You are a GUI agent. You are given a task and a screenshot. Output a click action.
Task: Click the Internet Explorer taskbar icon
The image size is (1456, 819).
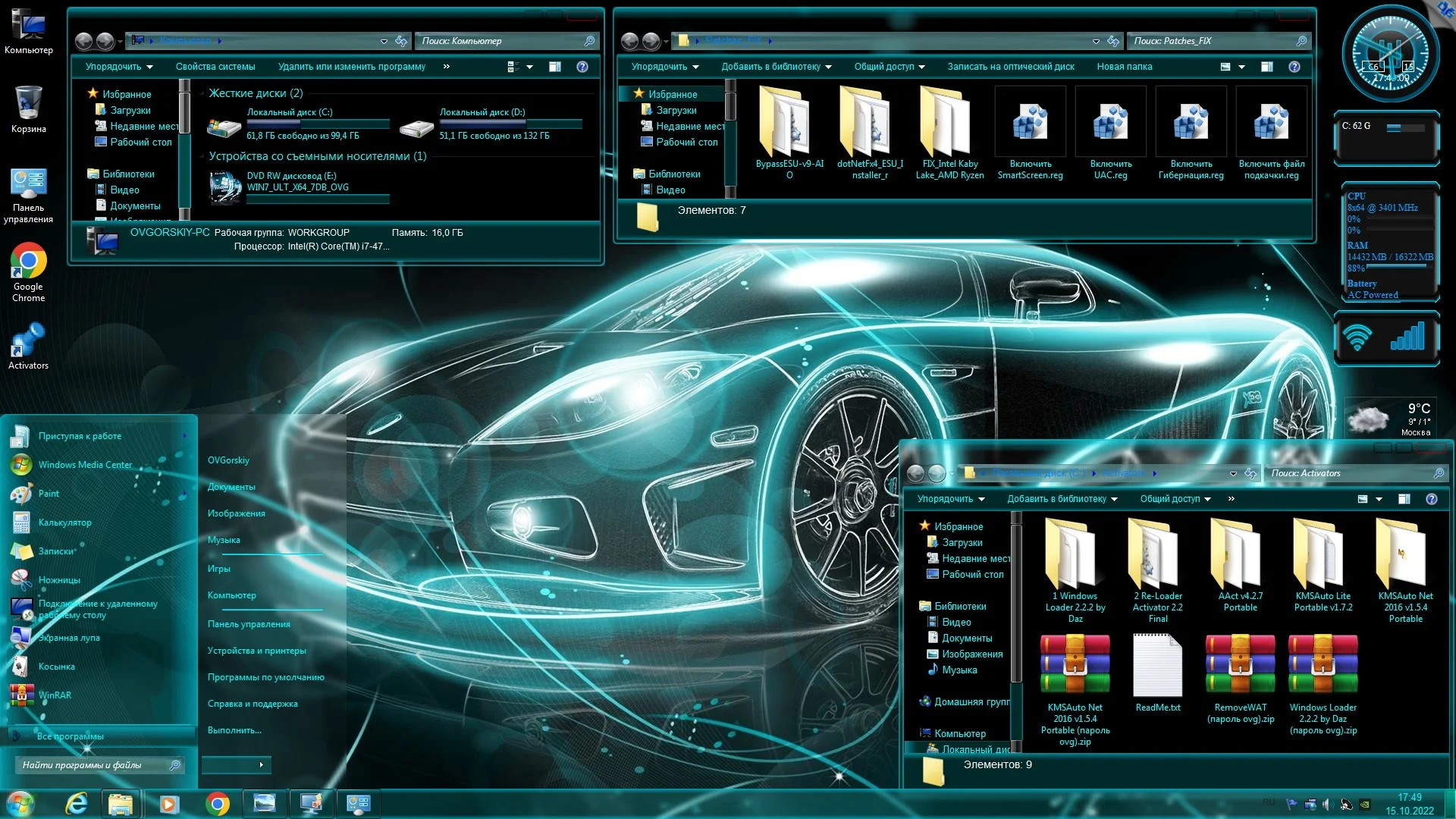point(77,803)
